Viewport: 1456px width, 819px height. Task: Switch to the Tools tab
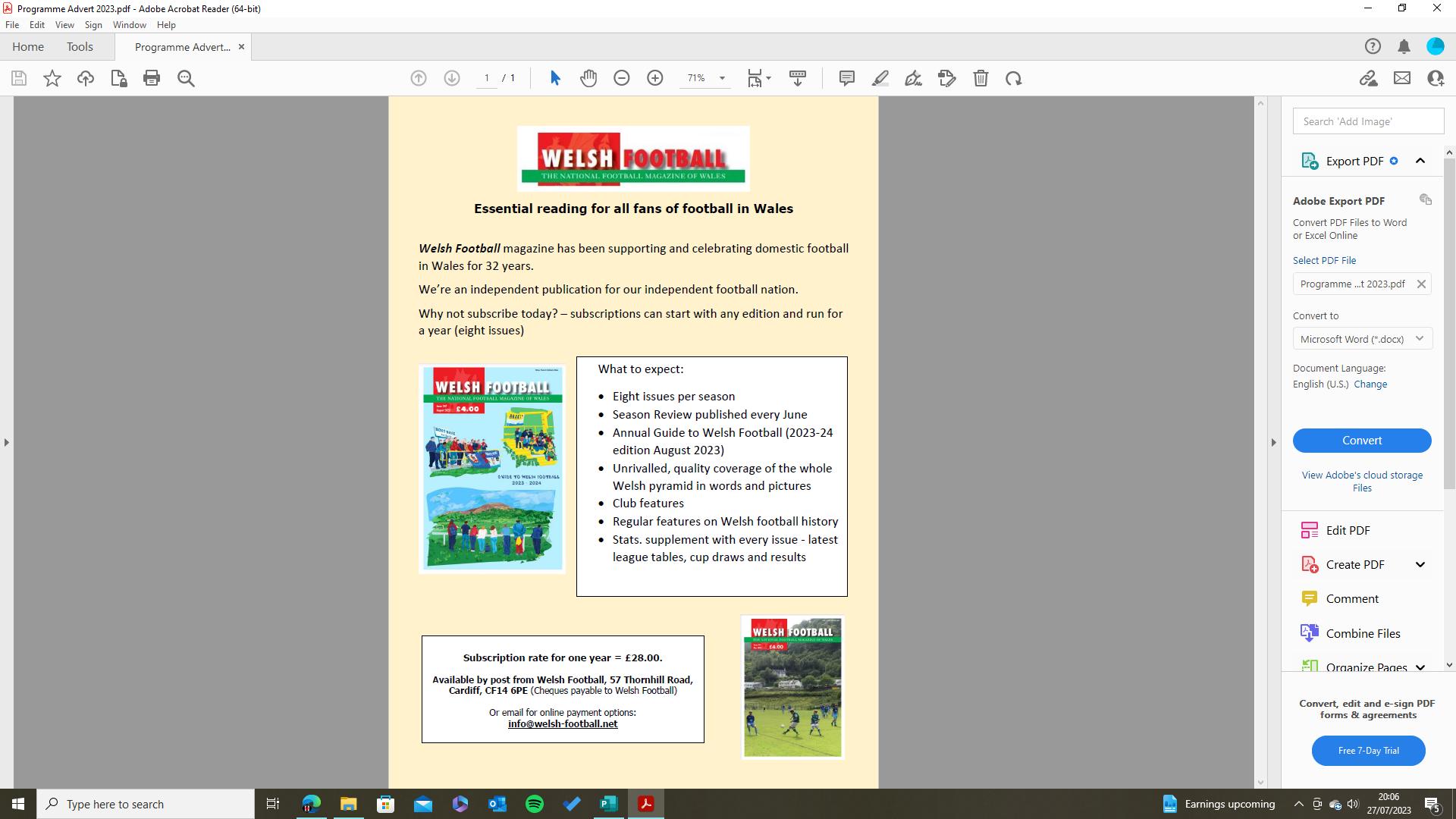80,47
